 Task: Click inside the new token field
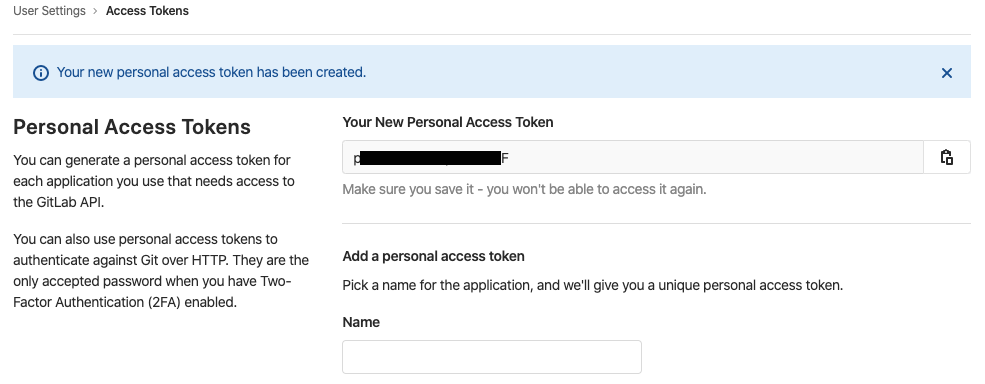pyautogui.click(x=633, y=157)
